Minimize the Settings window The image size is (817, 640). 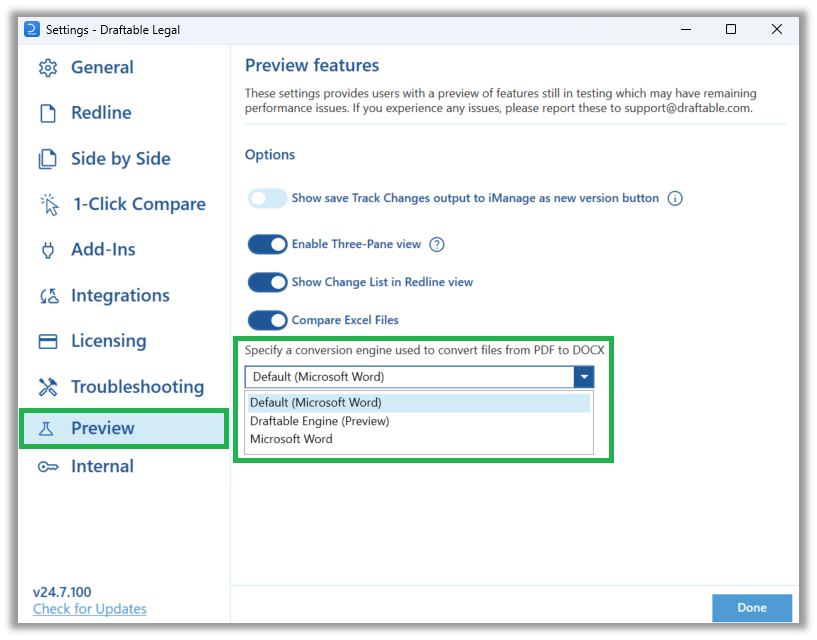point(686,29)
